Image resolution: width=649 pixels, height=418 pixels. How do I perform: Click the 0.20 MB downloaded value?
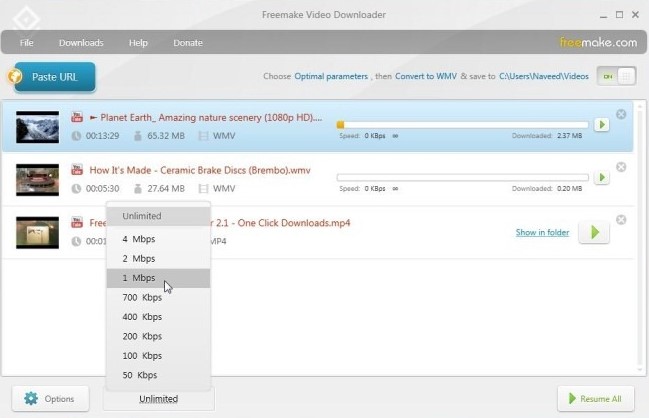[x=570, y=189]
